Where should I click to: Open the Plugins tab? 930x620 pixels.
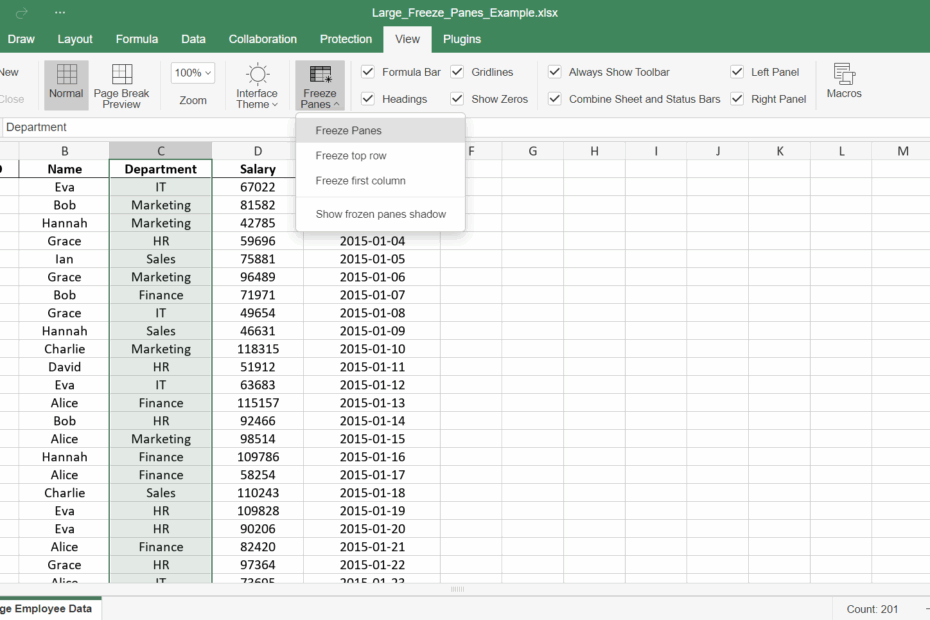(x=462, y=39)
